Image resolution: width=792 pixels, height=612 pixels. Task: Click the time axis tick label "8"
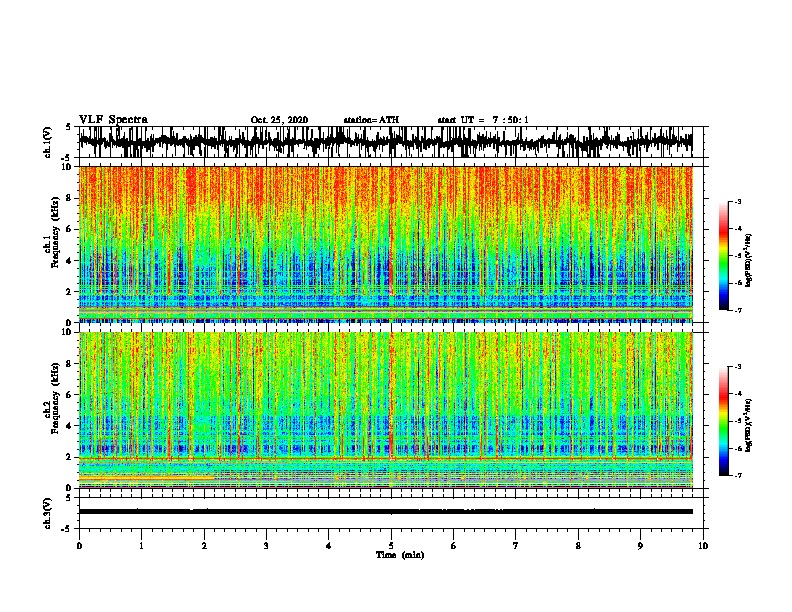pyautogui.click(x=578, y=545)
